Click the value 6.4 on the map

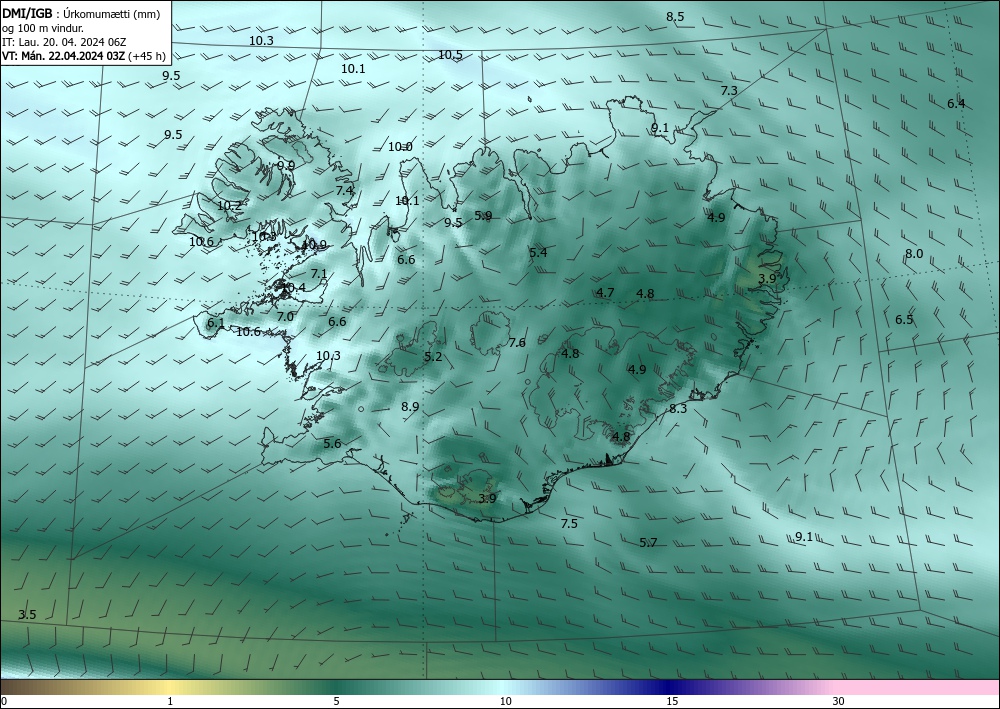(956, 104)
